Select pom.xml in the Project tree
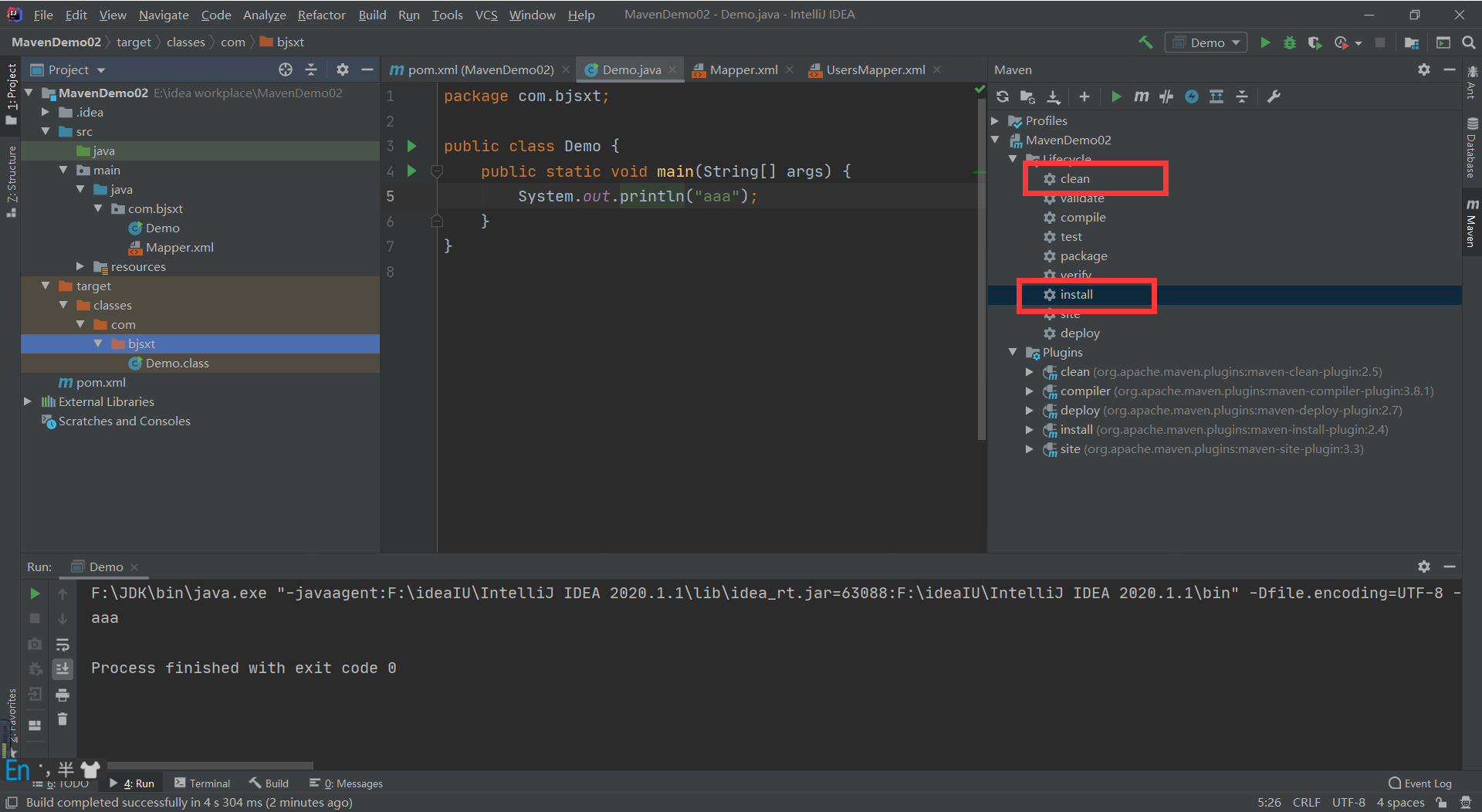Screen dimensions: 1482x812 click(x=100, y=382)
